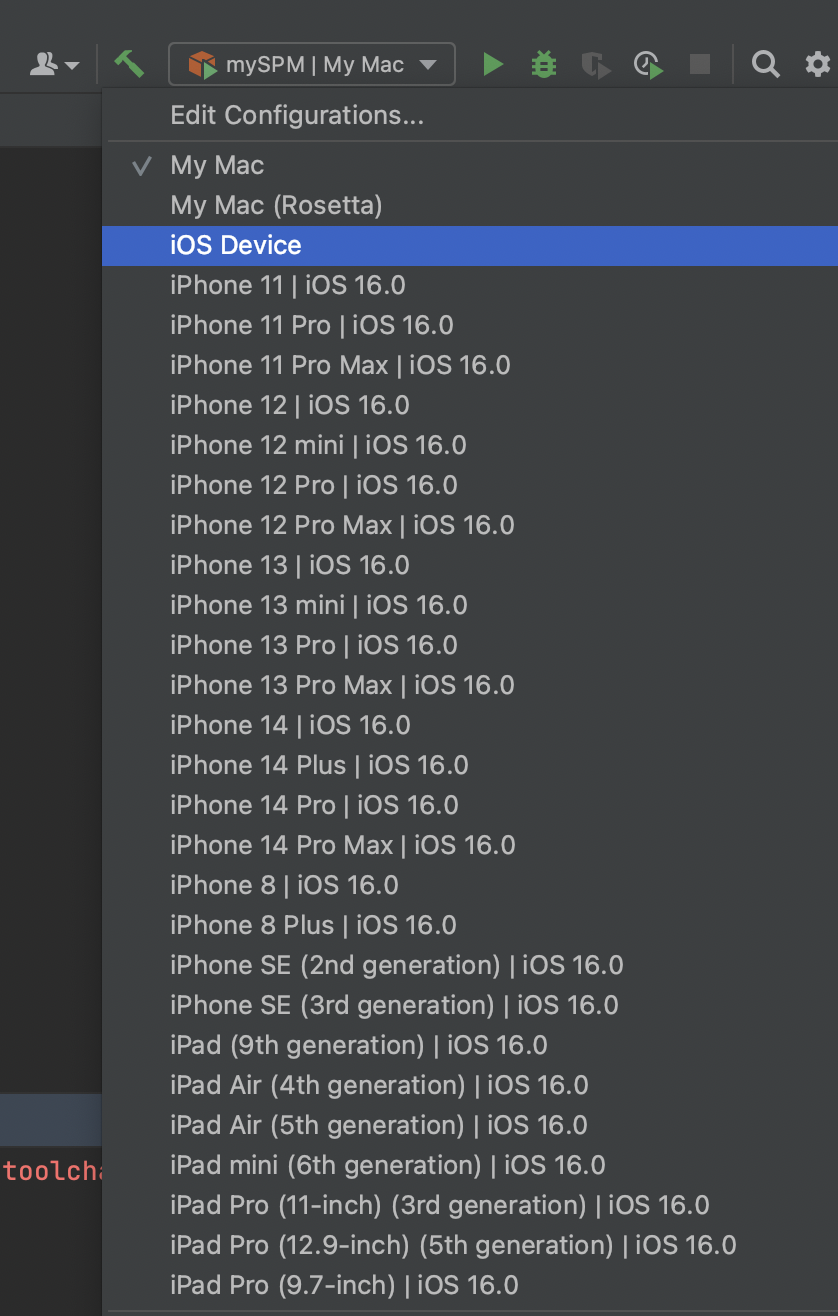Screen dimensions: 838x1316
Task: Open Search Everywhere magnifier
Action: (x=766, y=65)
